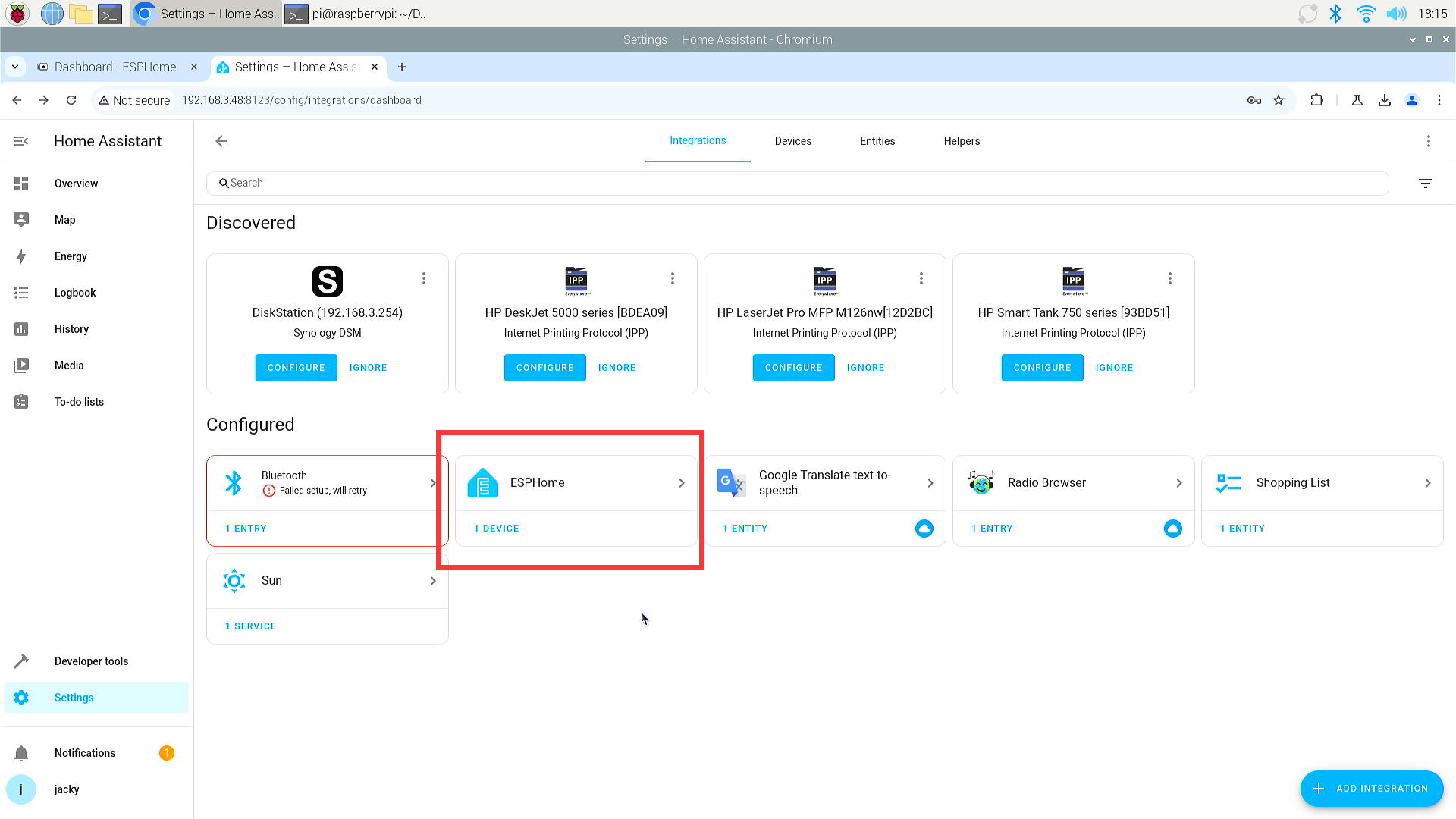The image size is (1456, 819).
Task: Reload the page in Chromium
Action: (71, 100)
